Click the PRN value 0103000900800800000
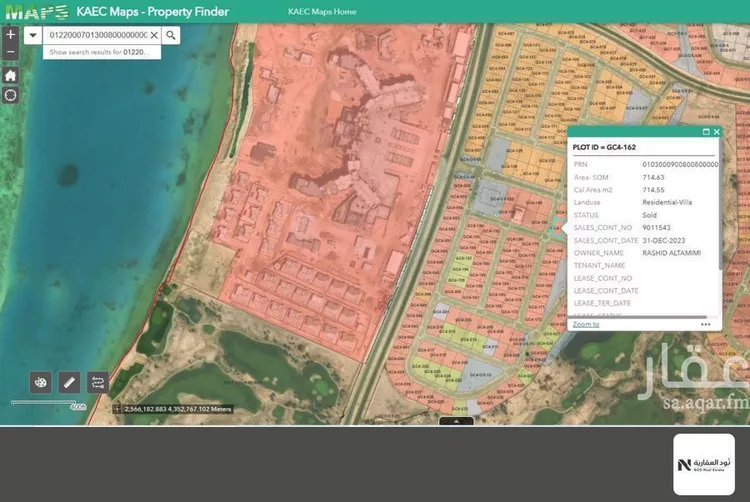Image resolution: width=750 pixels, height=502 pixels. [680, 164]
